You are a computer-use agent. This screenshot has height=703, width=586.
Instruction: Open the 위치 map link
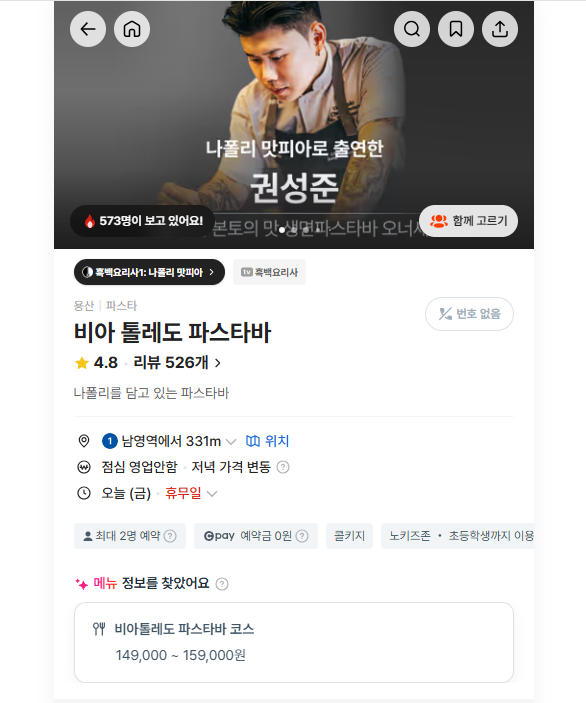[267, 441]
